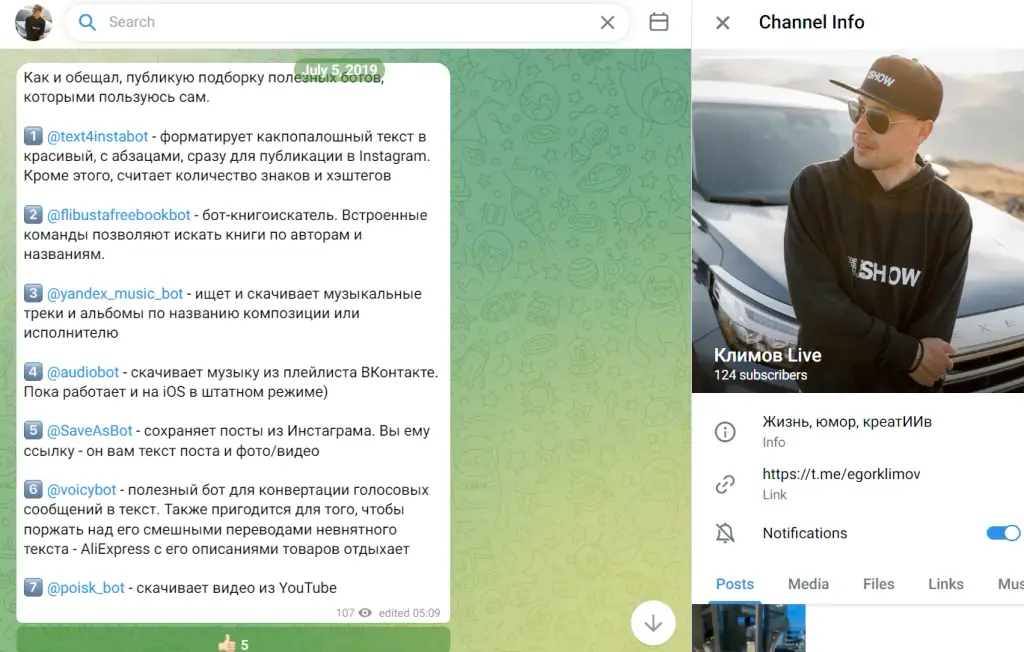Screen dimensions: 1024x652
Task: Close the Channel Info panel
Action: [722, 23]
